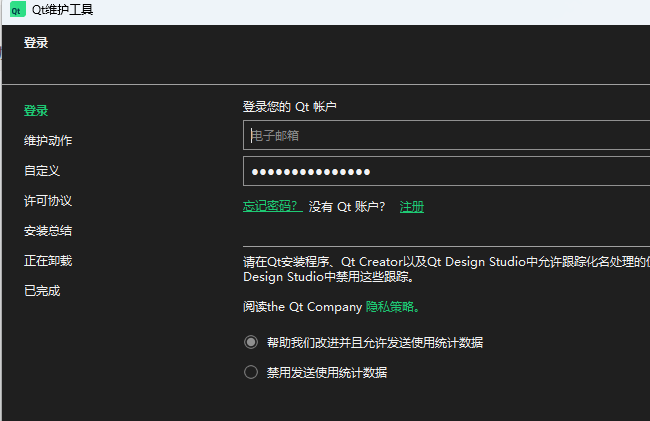The image size is (650, 421).
Task: Click the password field with dots
Action: click(x=446, y=171)
